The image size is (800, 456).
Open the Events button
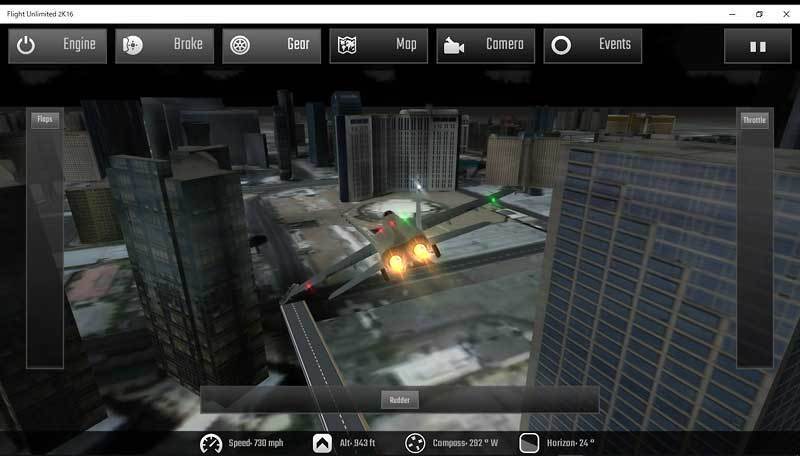coord(593,45)
